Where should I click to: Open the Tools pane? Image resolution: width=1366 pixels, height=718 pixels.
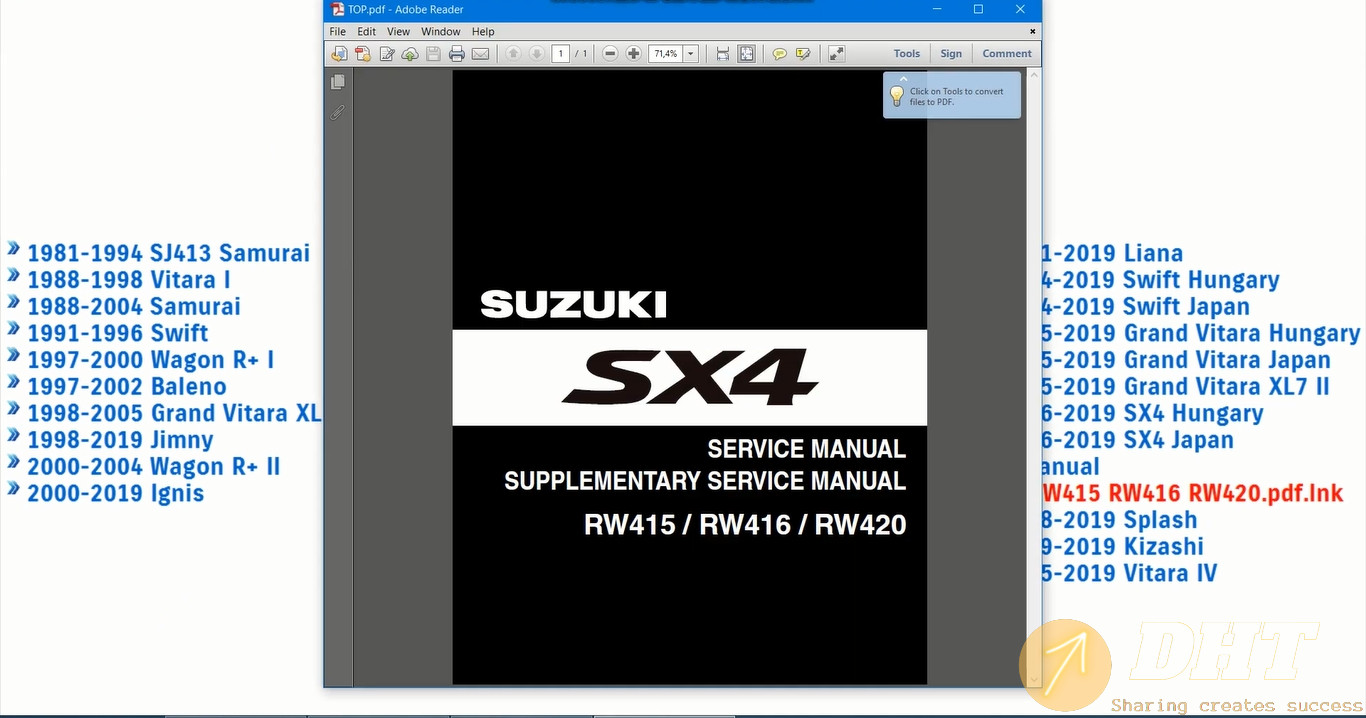click(x=906, y=54)
